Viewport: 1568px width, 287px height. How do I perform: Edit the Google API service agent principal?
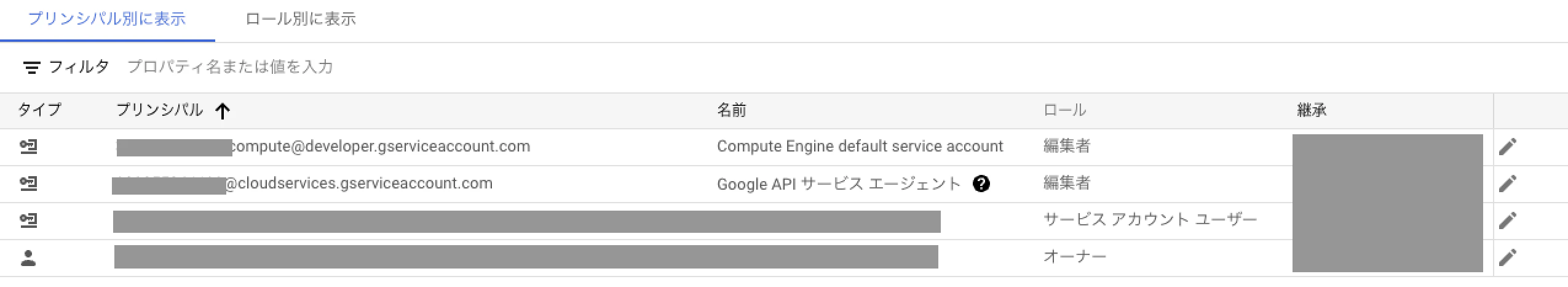point(1507,184)
